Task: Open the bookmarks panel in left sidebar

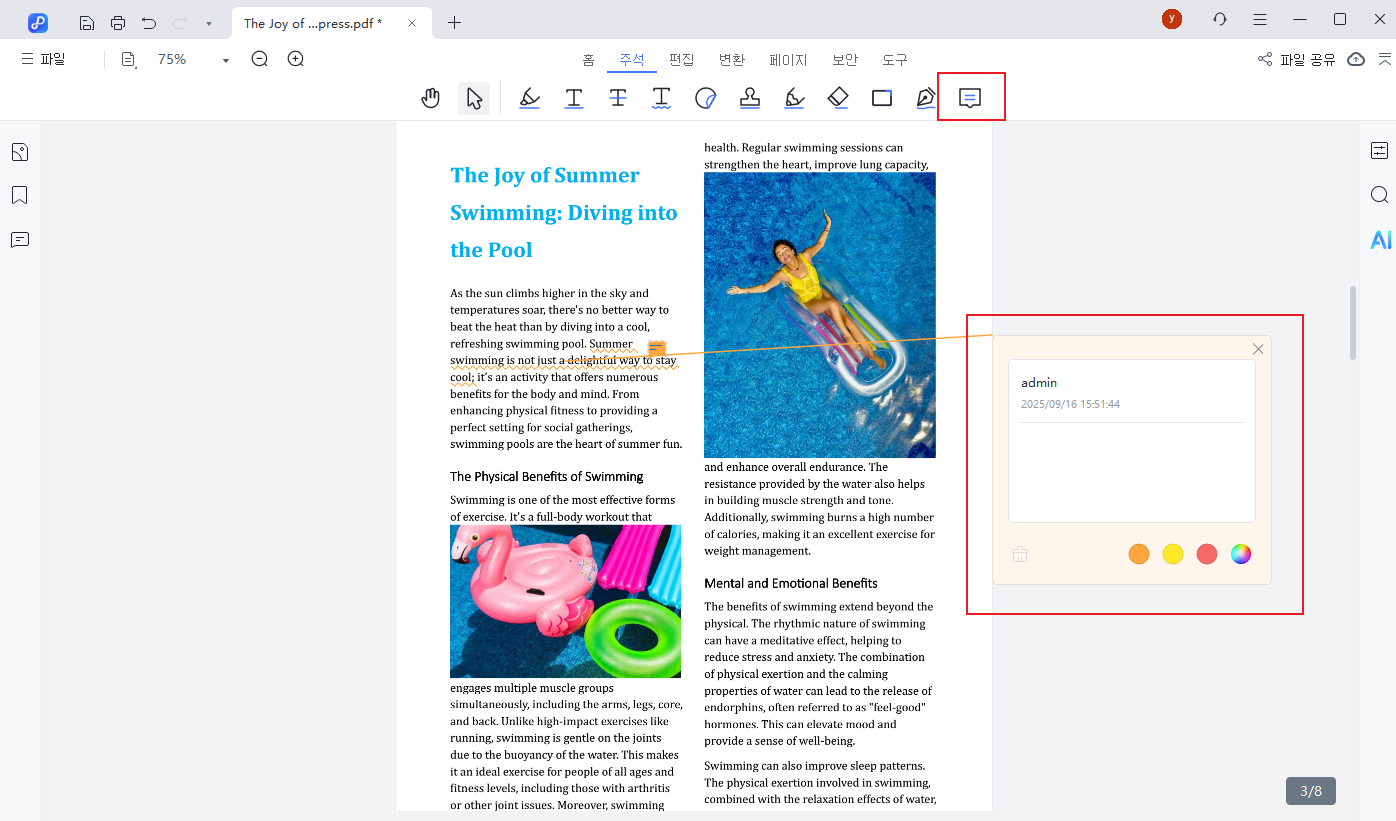Action: point(20,195)
